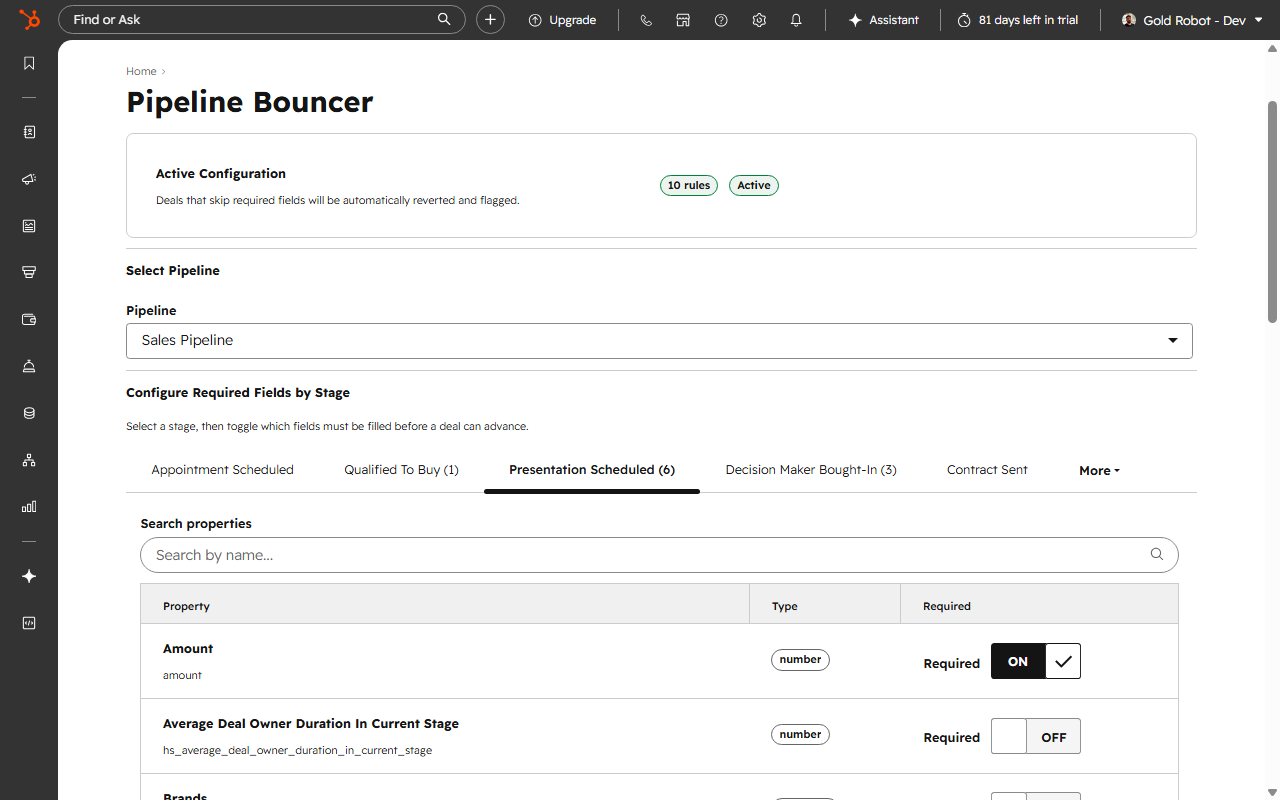Switch to the Decision Maker Bought-In (3) tab

[811, 470]
